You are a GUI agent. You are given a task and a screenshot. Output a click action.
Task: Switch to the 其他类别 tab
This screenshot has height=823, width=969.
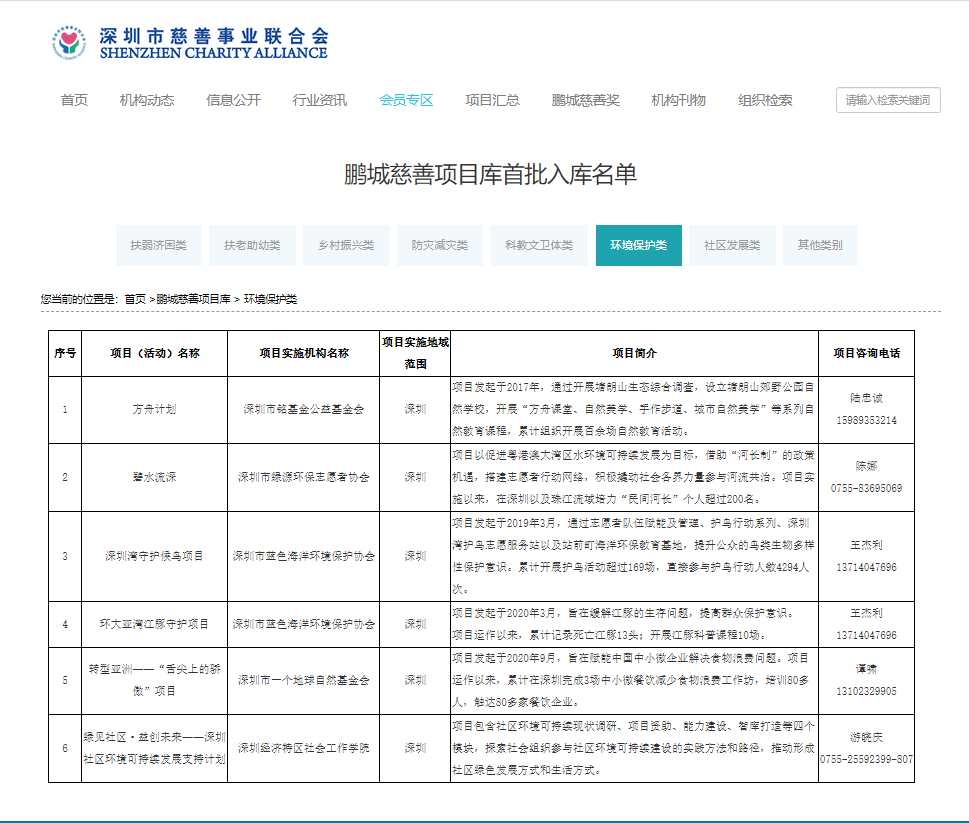[x=820, y=245]
